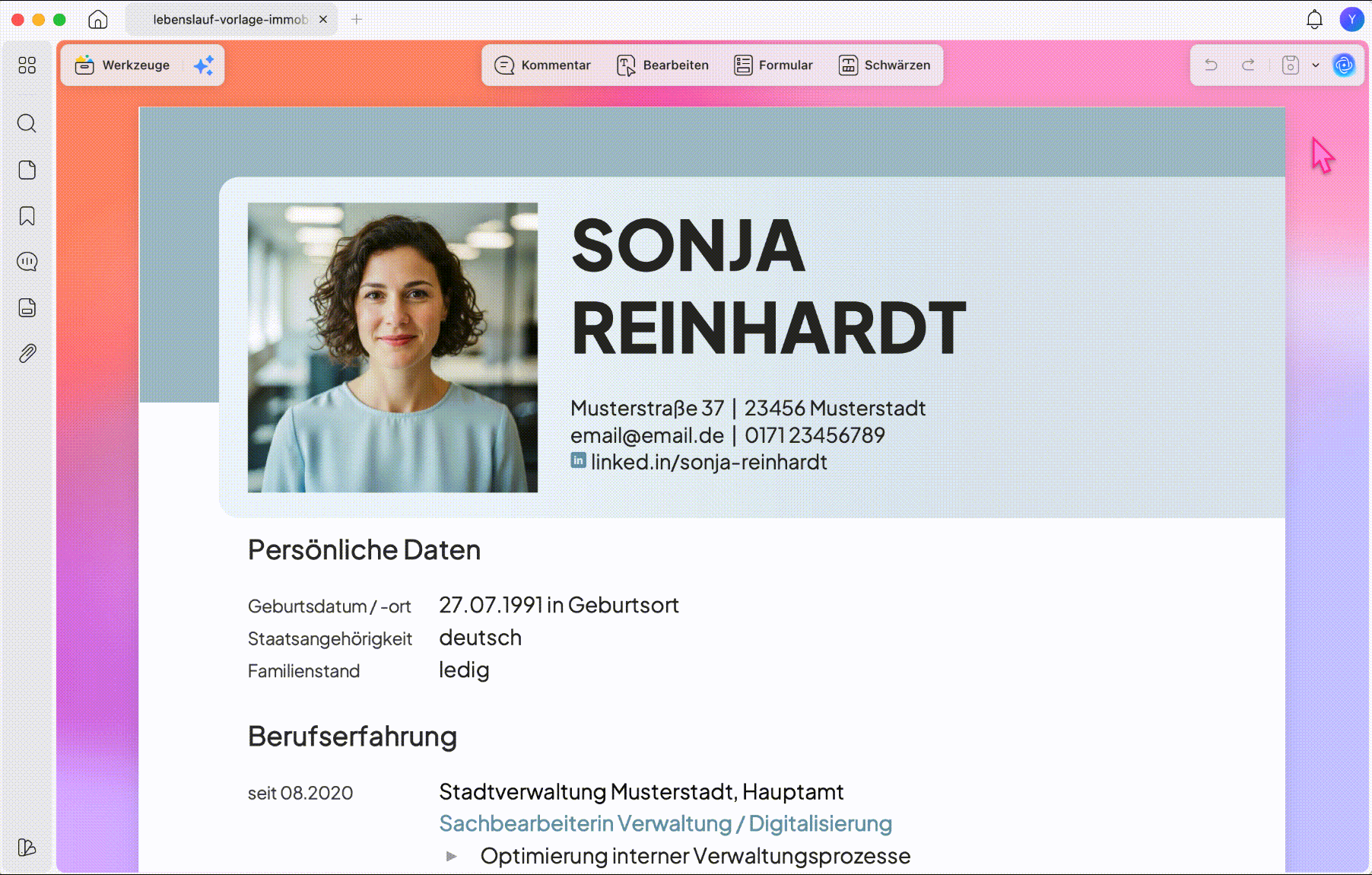Screen dimensions: 1372x875
Task: Open the AI sparkle assistant
Action: [204, 65]
